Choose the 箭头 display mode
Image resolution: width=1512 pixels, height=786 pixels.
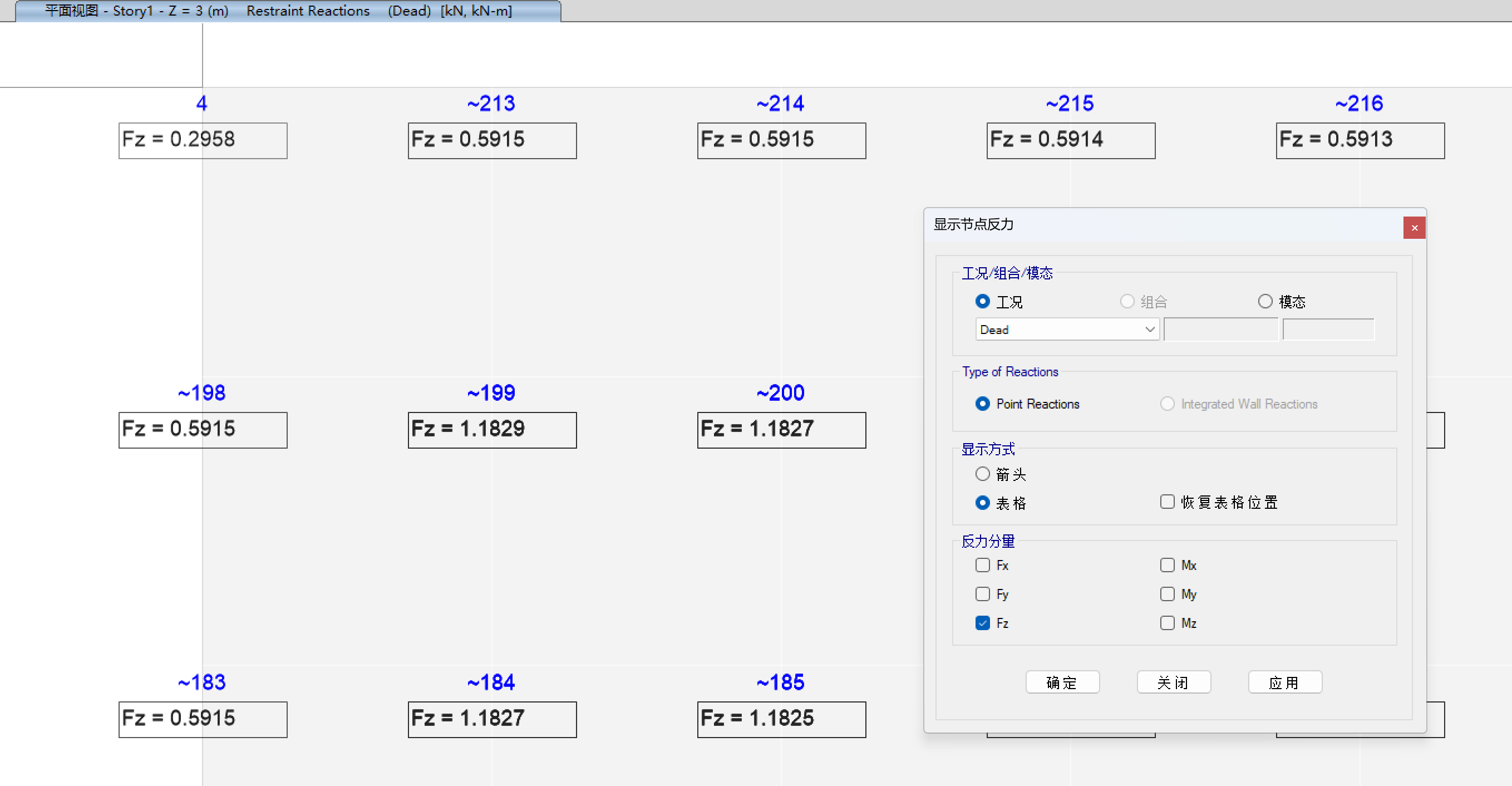[982, 474]
